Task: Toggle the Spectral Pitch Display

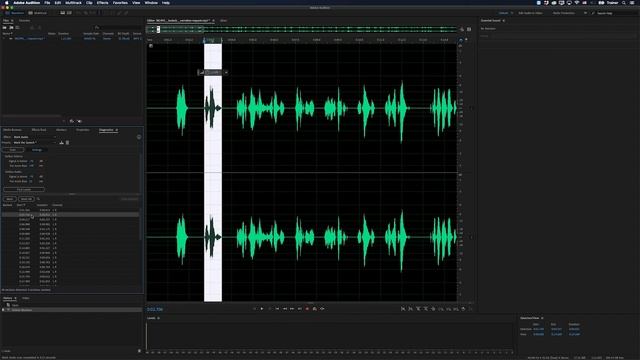Action: coord(69,13)
